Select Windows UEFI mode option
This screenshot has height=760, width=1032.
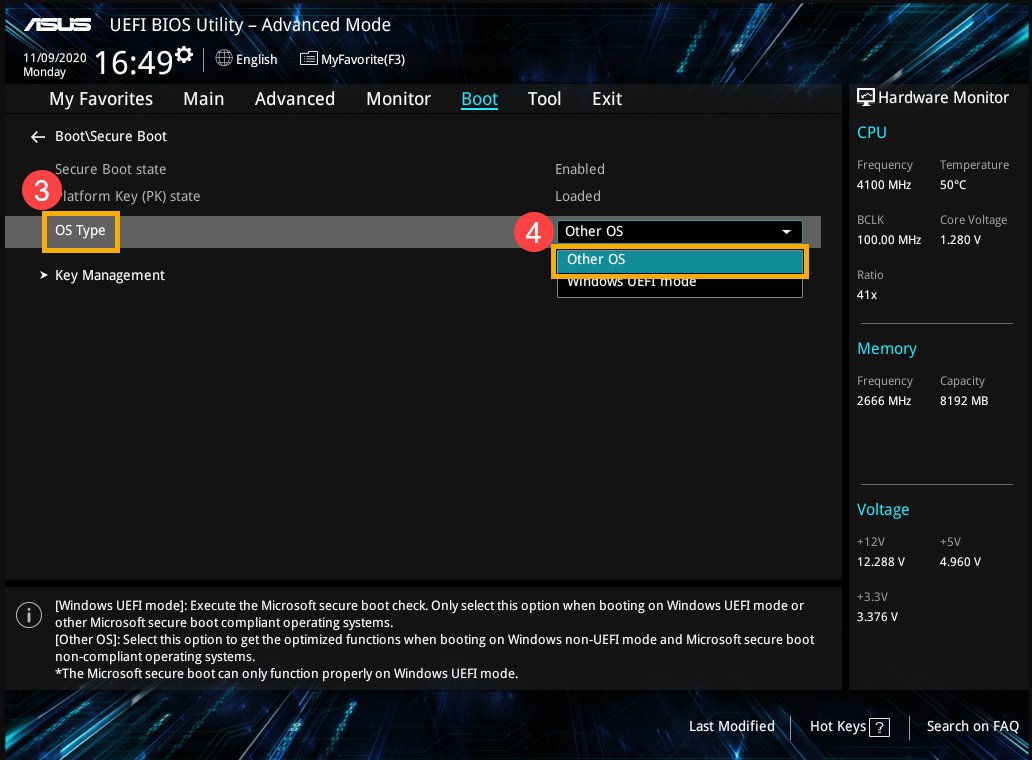pyautogui.click(x=631, y=281)
